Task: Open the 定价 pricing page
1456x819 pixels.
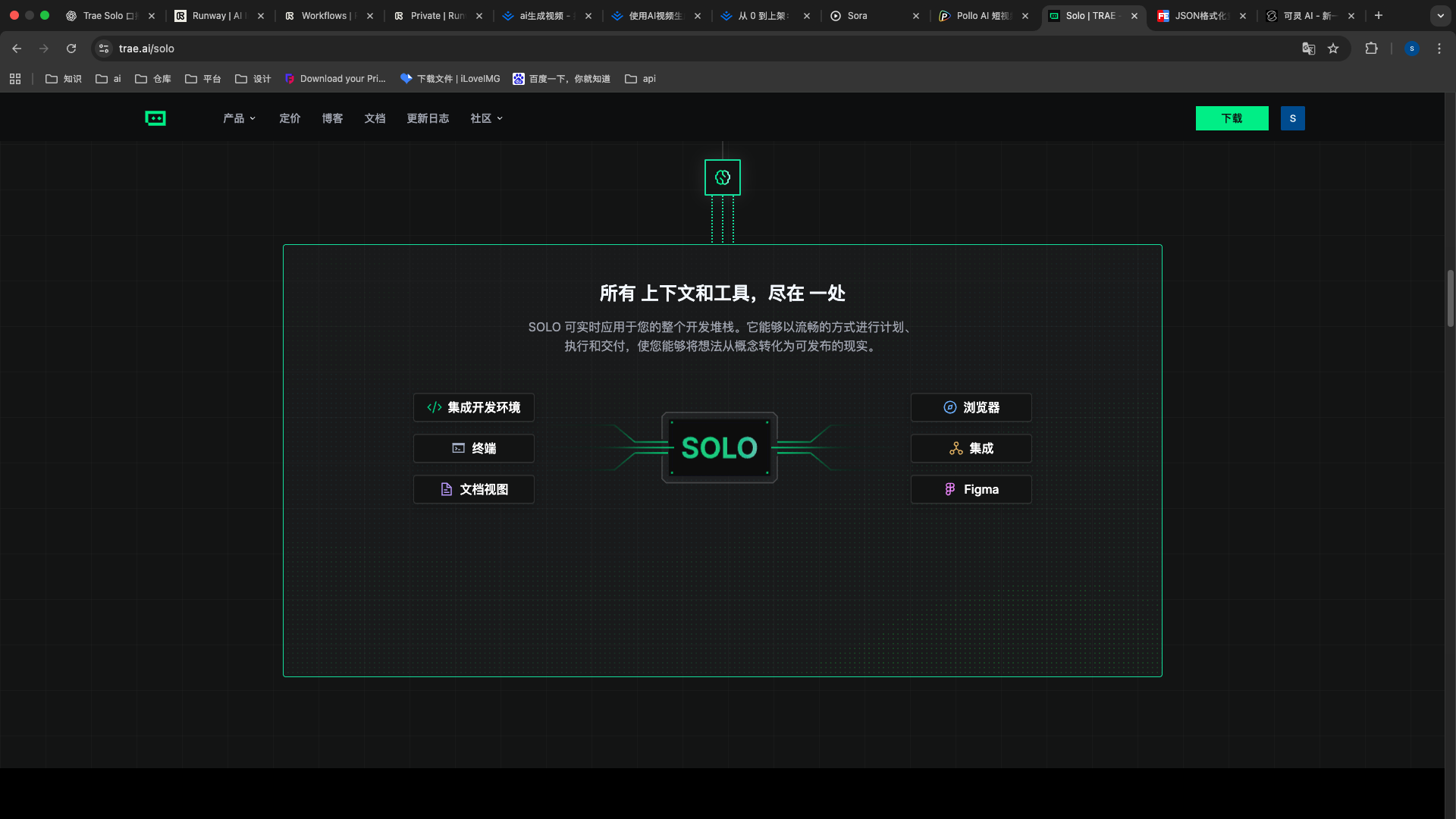Action: (289, 118)
